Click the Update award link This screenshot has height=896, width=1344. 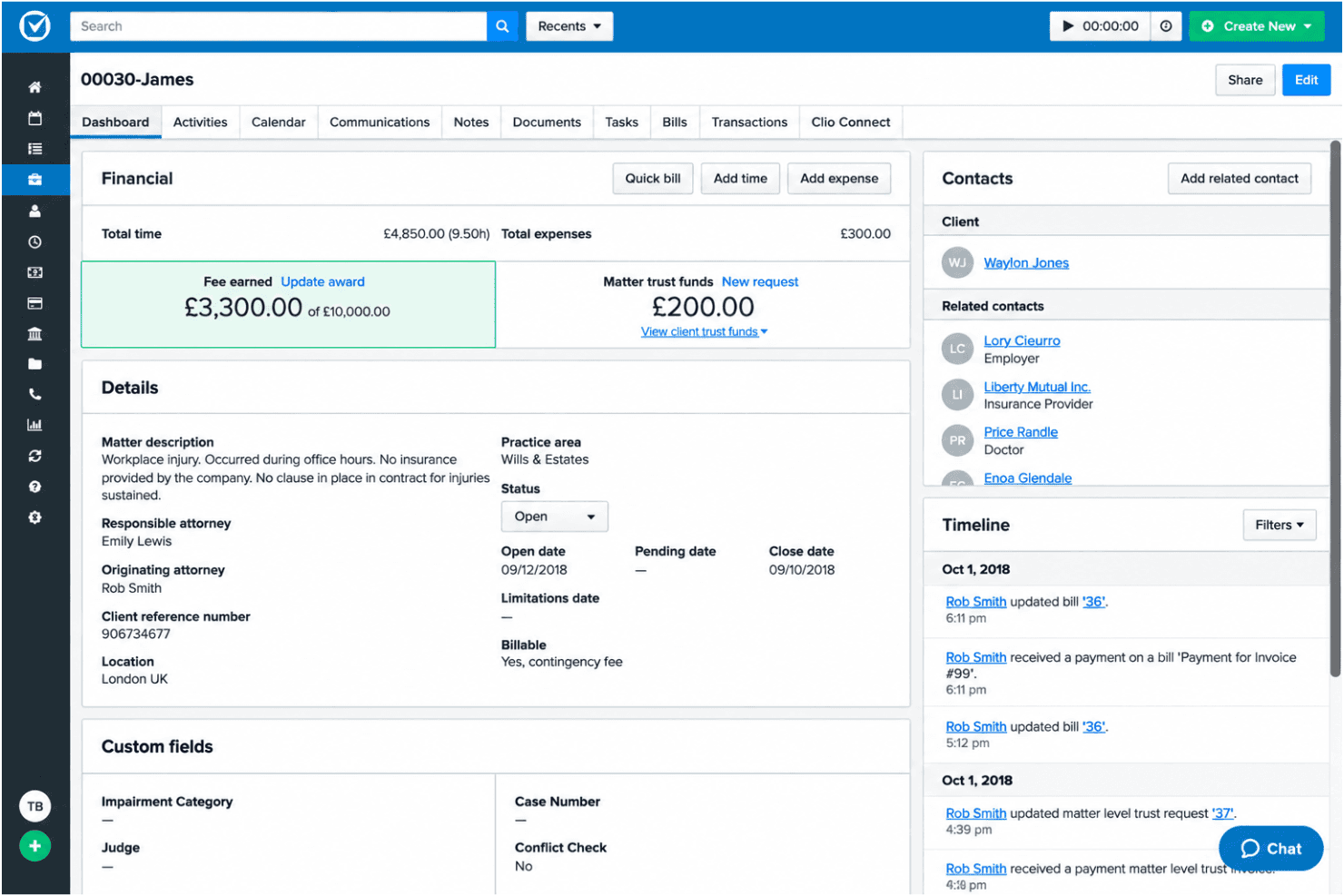click(322, 282)
